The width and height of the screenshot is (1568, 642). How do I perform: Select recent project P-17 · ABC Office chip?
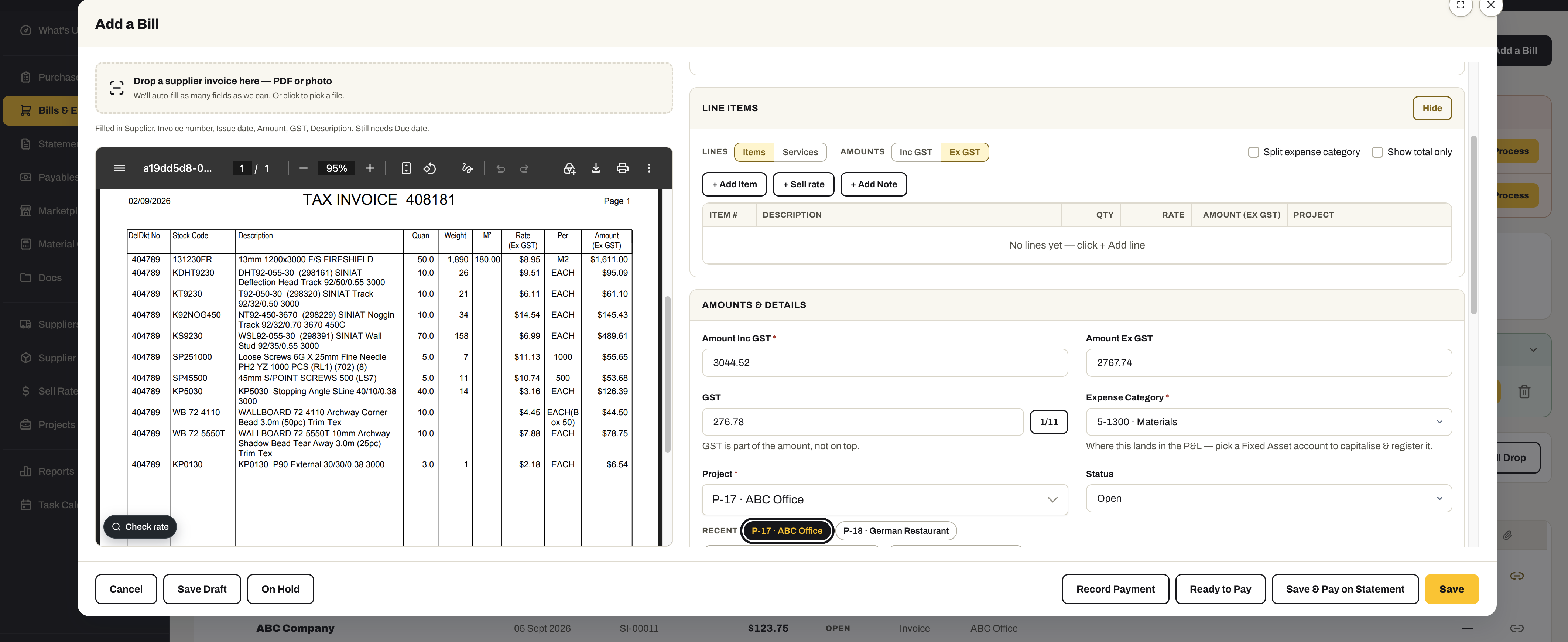[787, 530]
